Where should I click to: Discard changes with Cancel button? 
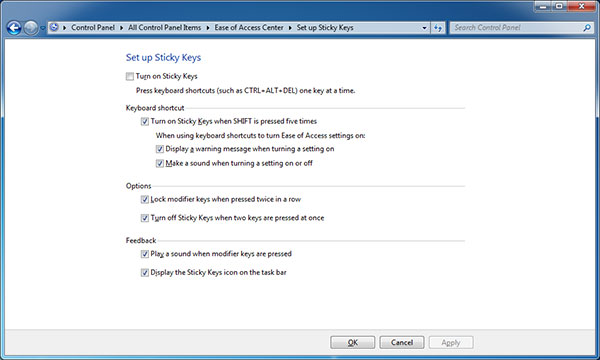click(x=402, y=342)
